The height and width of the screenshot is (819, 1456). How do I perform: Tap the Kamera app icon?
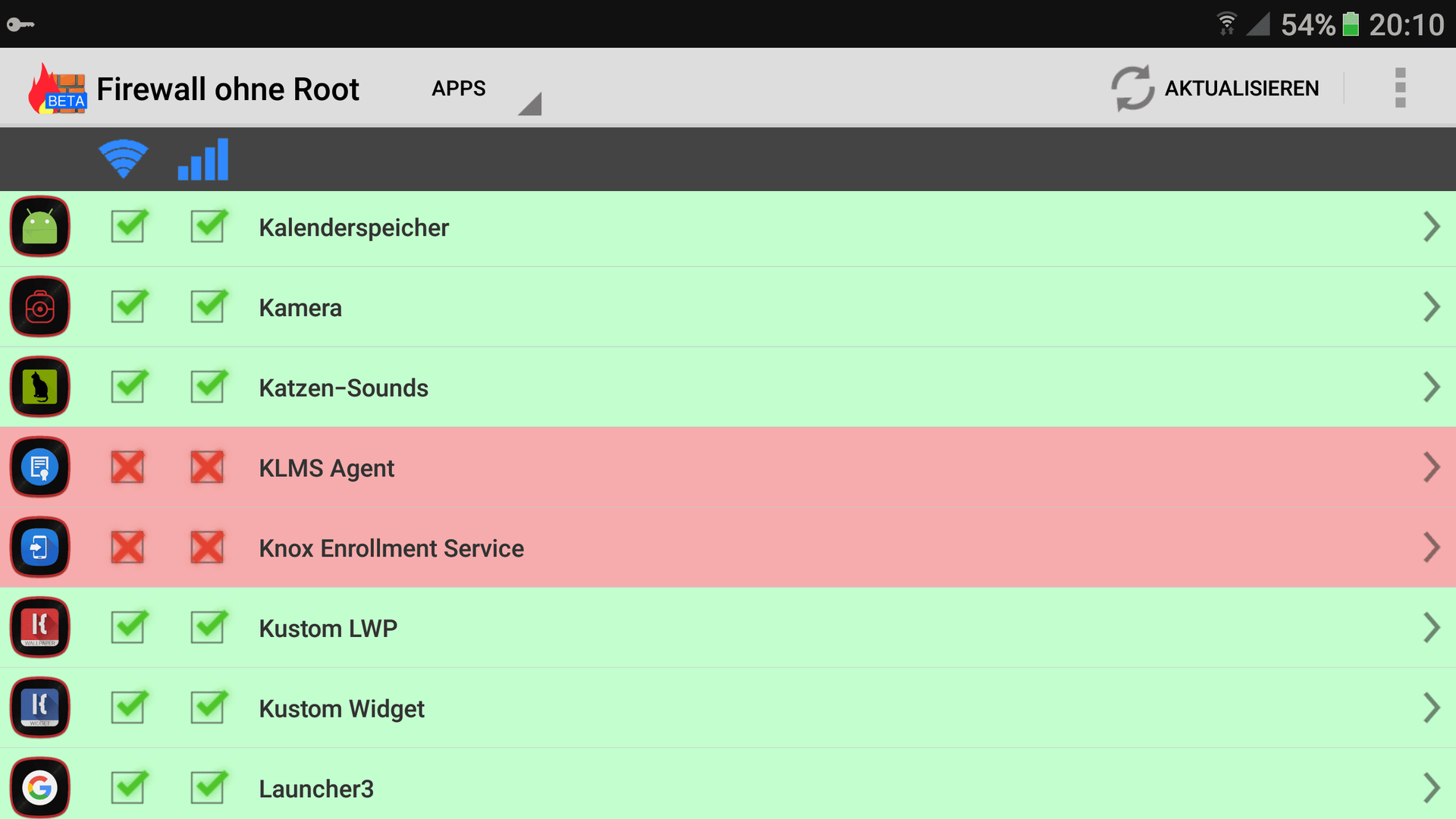pyautogui.click(x=40, y=307)
